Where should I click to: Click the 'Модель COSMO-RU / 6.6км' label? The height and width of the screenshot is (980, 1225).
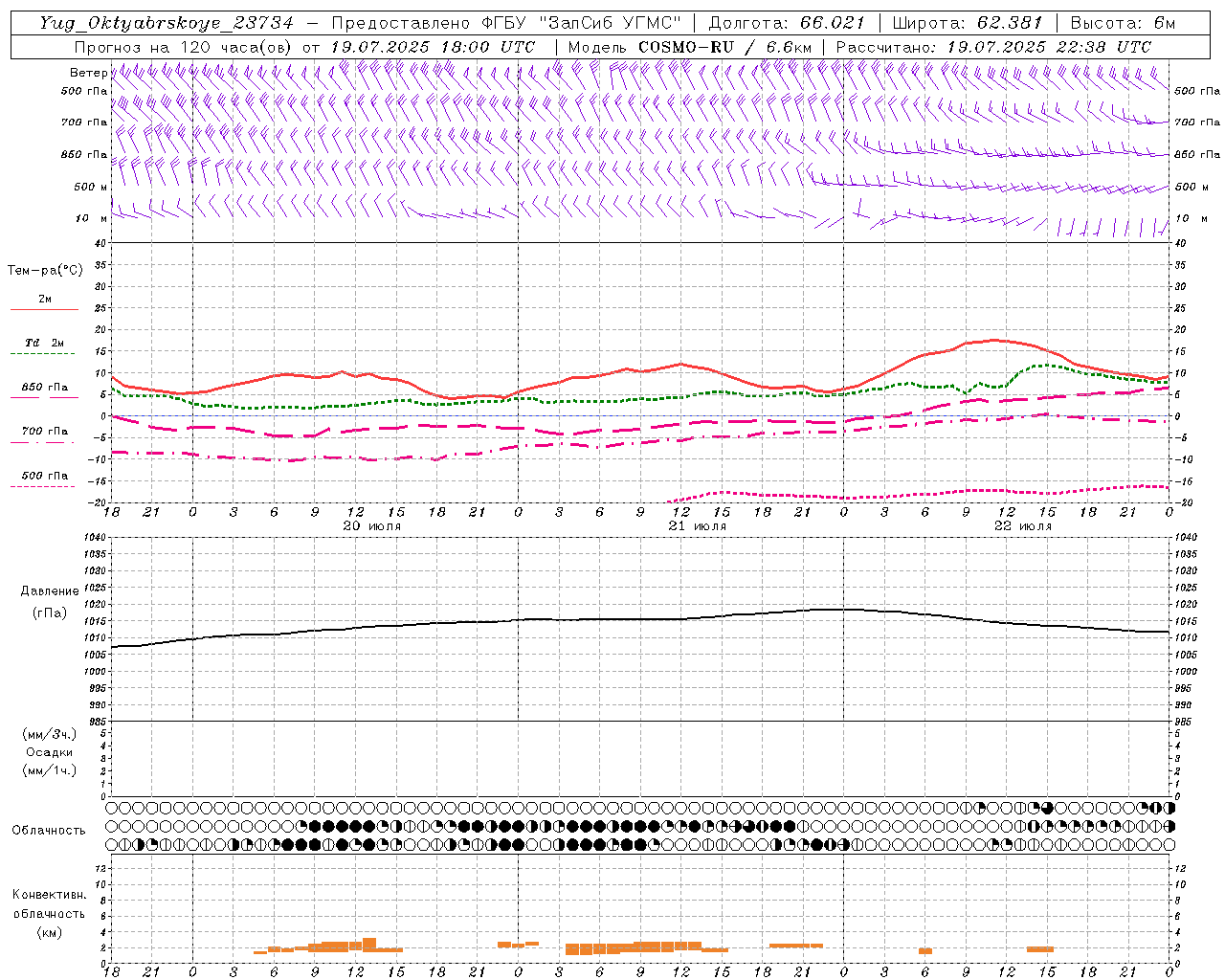pyautogui.click(x=689, y=47)
